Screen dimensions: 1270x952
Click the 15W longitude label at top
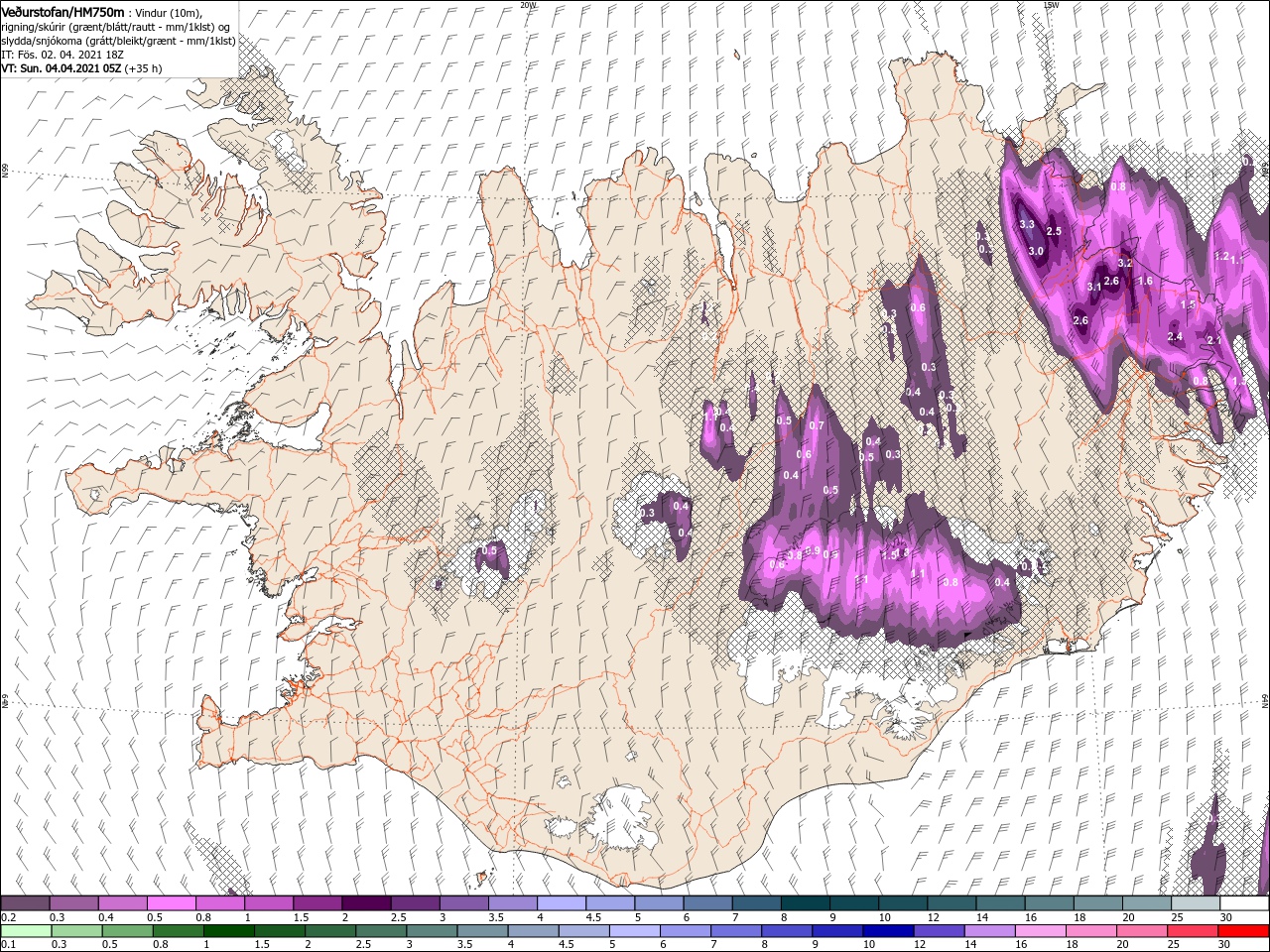[1052, 5]
